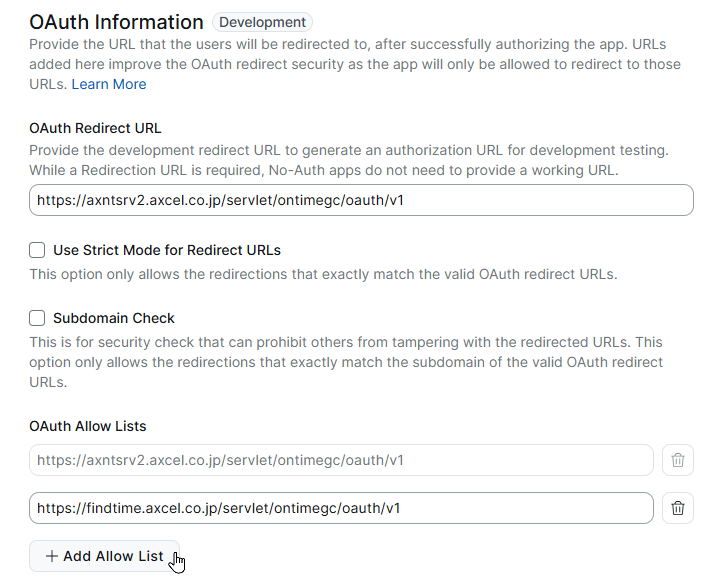Click trash icon beside findtime URL
The image size is (711, 587).
(x=677, y=508)
